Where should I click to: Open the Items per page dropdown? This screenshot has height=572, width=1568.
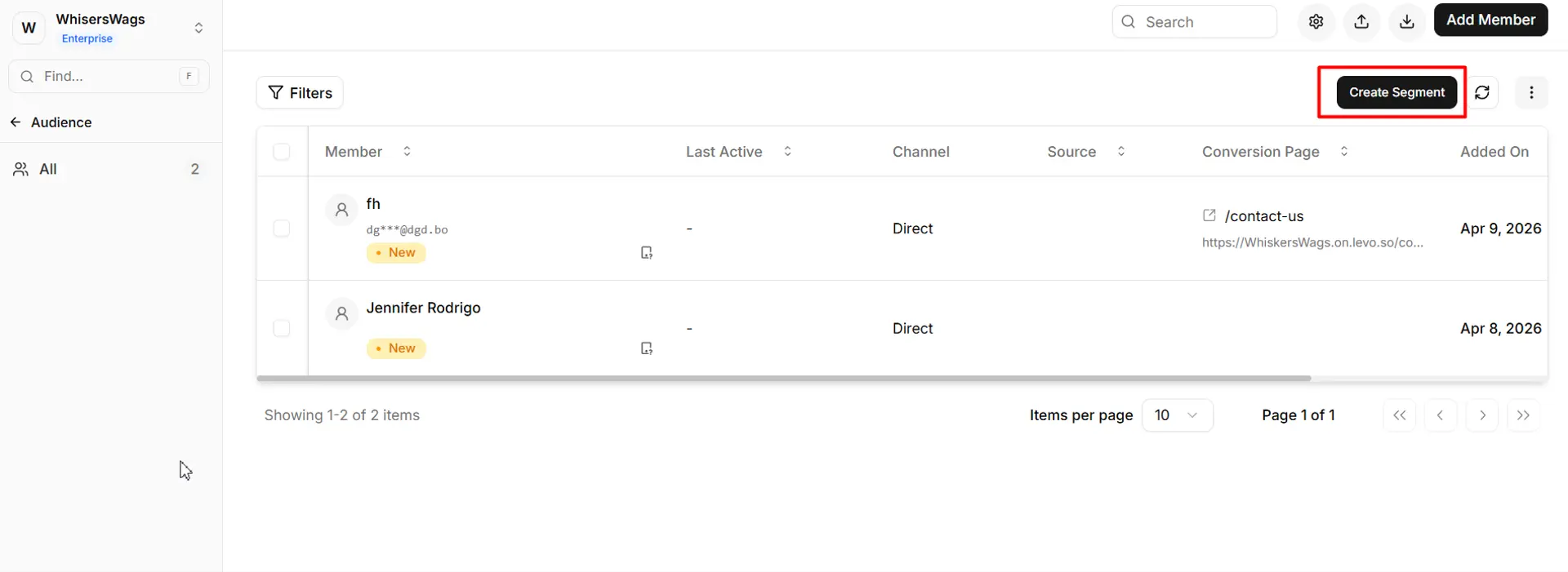1177,415
